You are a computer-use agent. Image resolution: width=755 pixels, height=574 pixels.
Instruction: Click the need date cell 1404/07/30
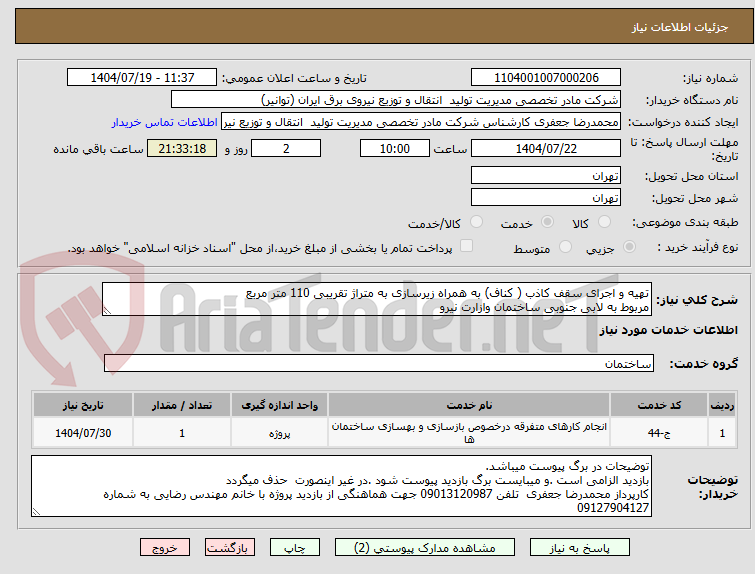(83, 433)
